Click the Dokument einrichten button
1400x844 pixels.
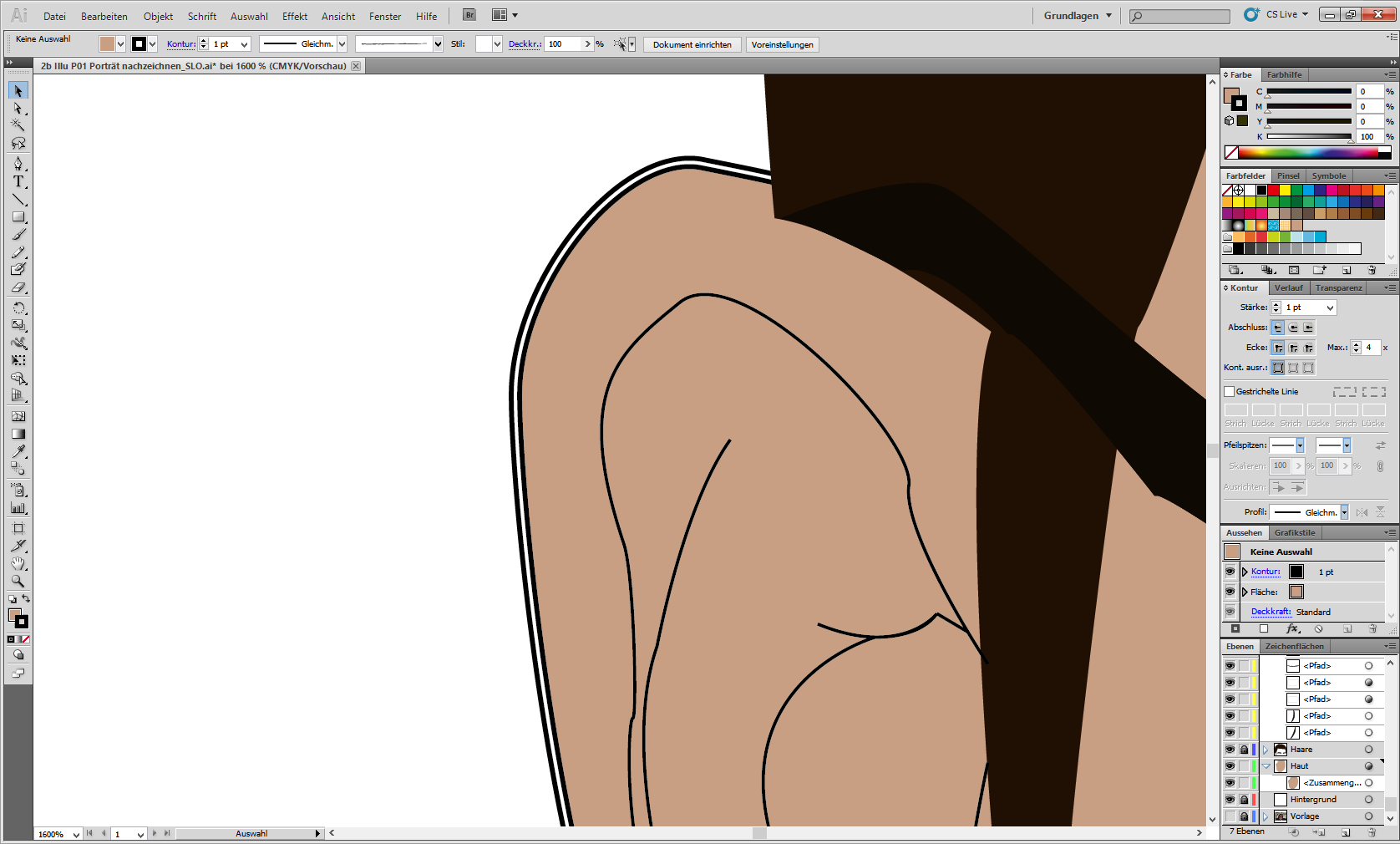coord(692,44)
